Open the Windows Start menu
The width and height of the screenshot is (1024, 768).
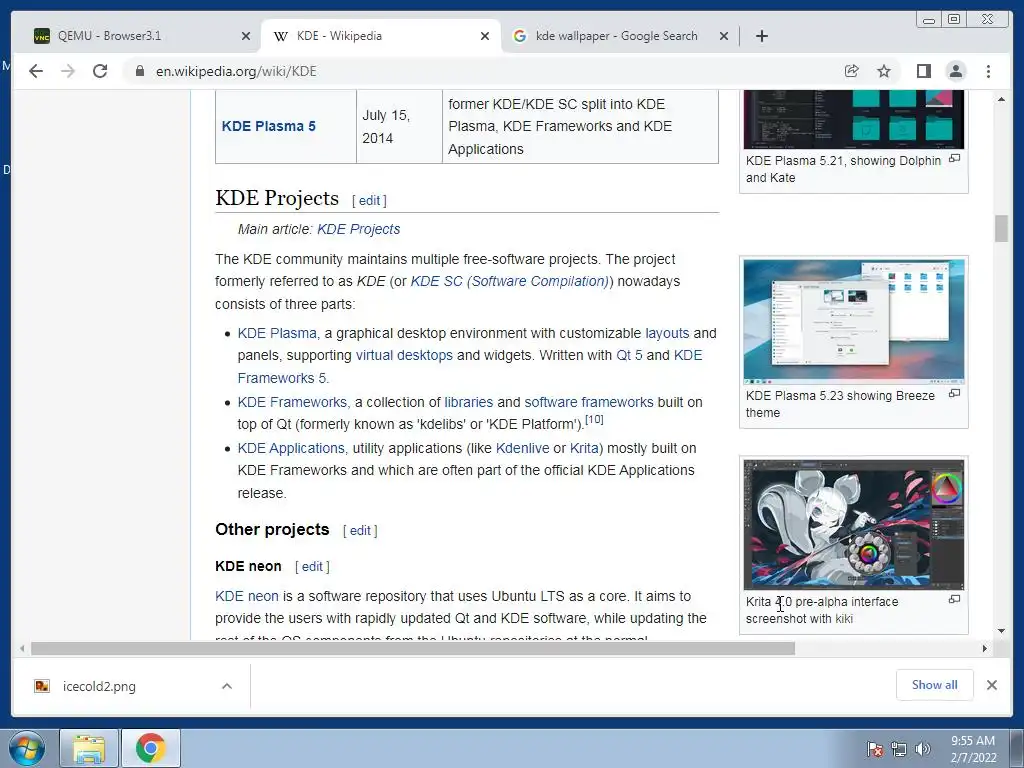tap(27, 748)
